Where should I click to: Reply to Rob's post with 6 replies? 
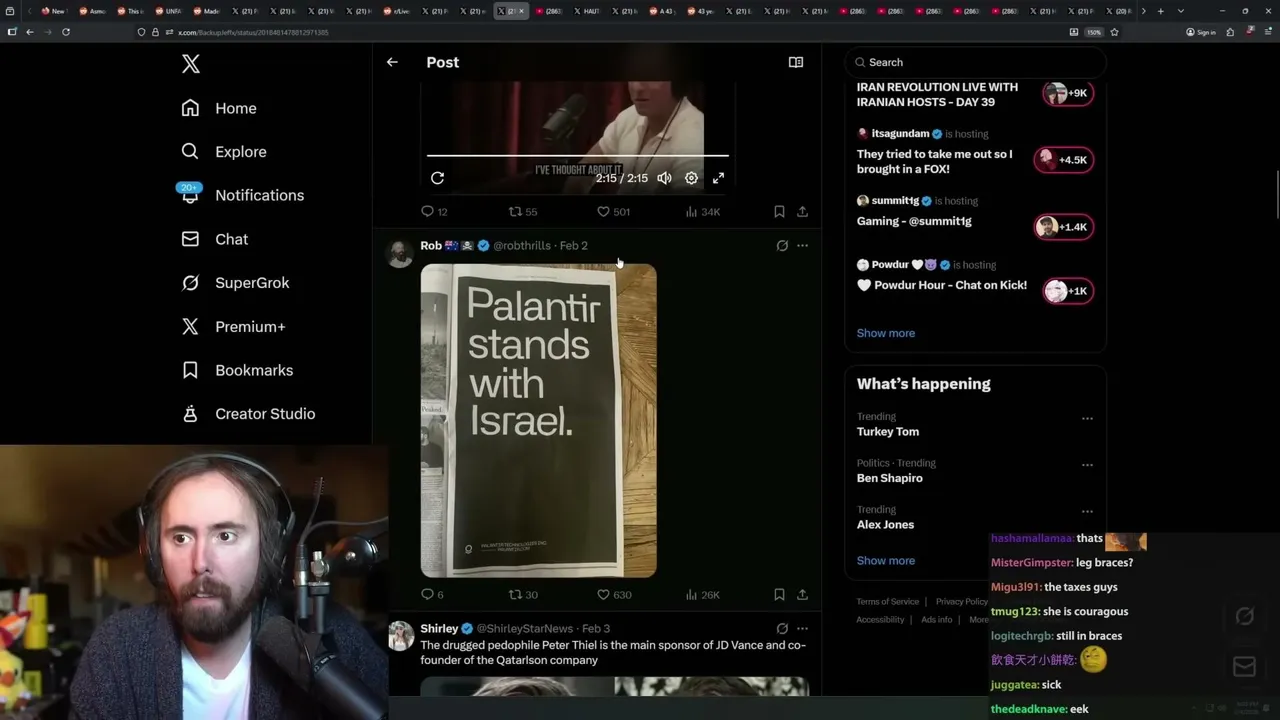coord(432,595)
